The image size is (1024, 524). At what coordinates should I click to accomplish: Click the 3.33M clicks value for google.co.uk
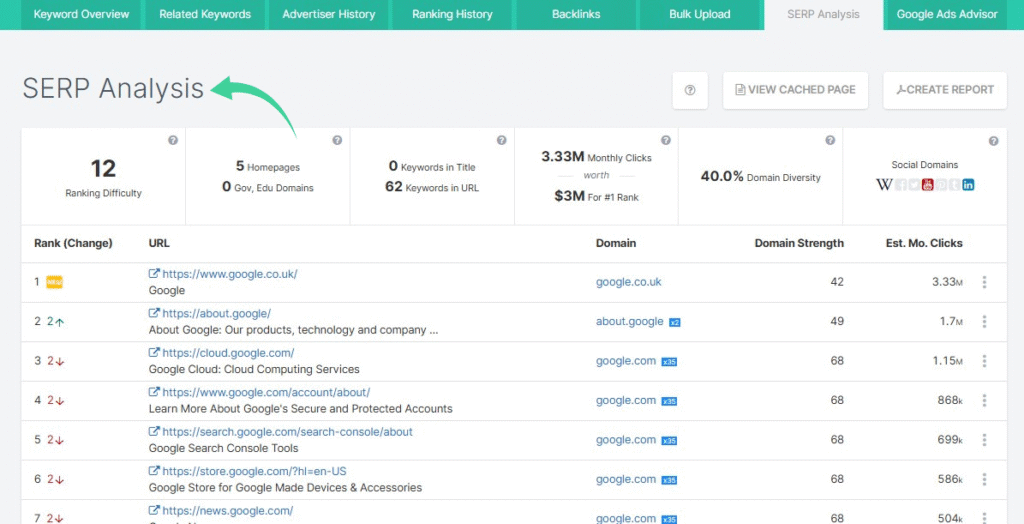pyautogui.click(x=947, y=282)
